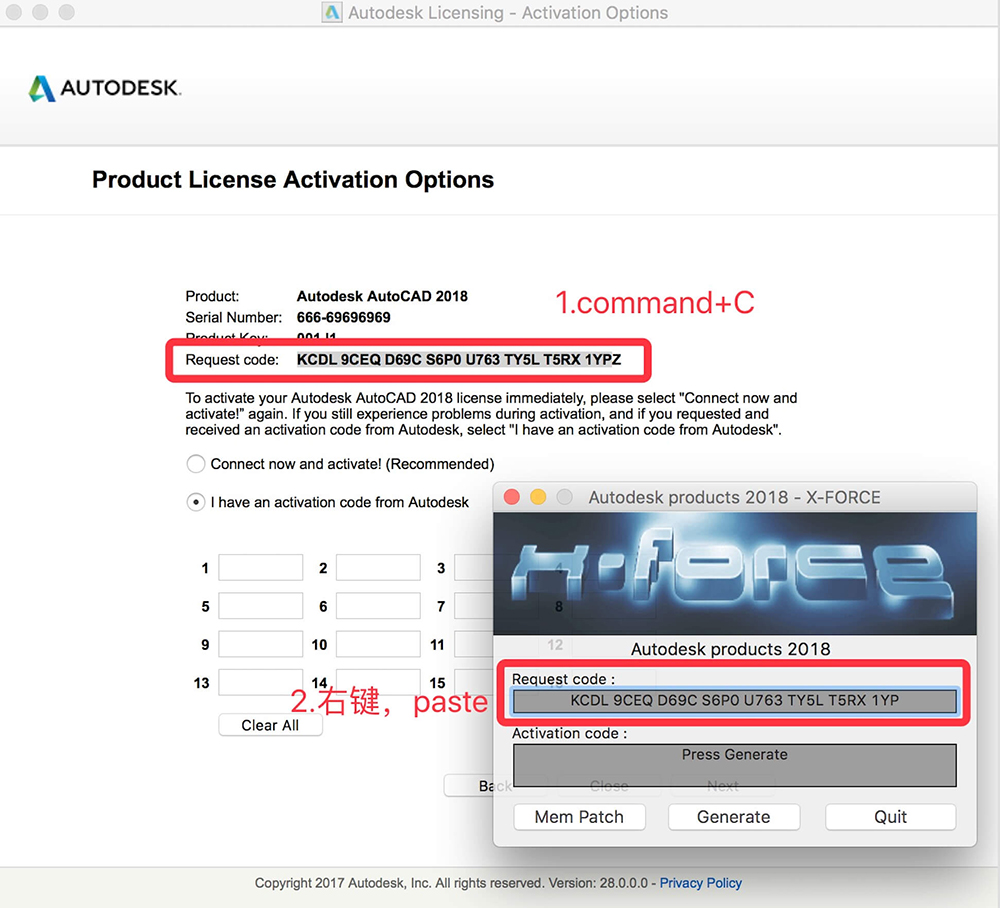Screen dimensions: 1000x908
Task: Click the 'Product License Activation Options' heading
Action: (x=293, y=180)
